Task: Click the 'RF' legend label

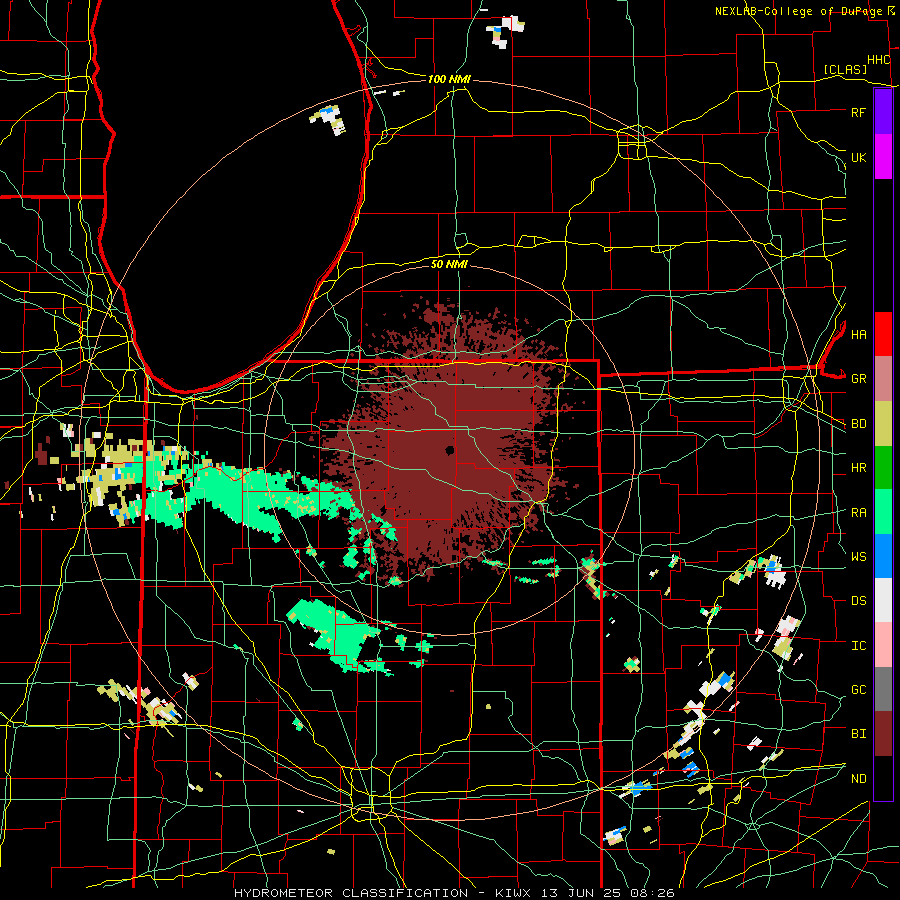Action: point(858,112)
